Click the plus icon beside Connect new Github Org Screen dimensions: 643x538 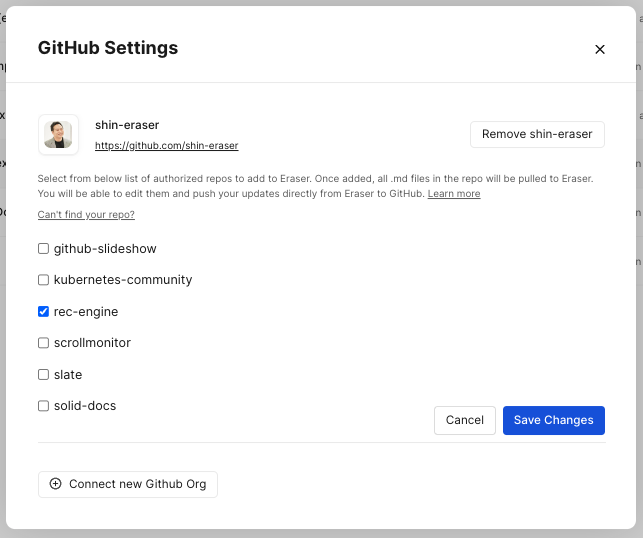pyautogui.click(x=56, y=484)
